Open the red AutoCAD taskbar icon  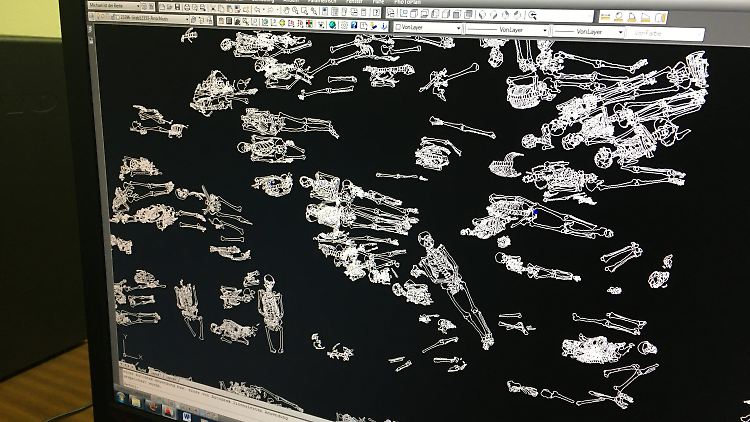coord(168,411)
